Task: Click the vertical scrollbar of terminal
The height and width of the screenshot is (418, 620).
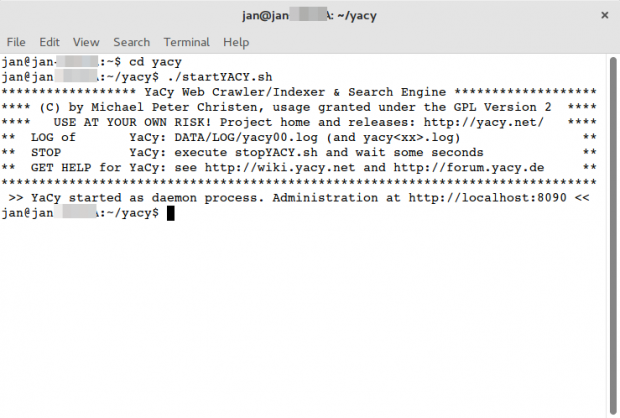Action: tap(613, 235)
